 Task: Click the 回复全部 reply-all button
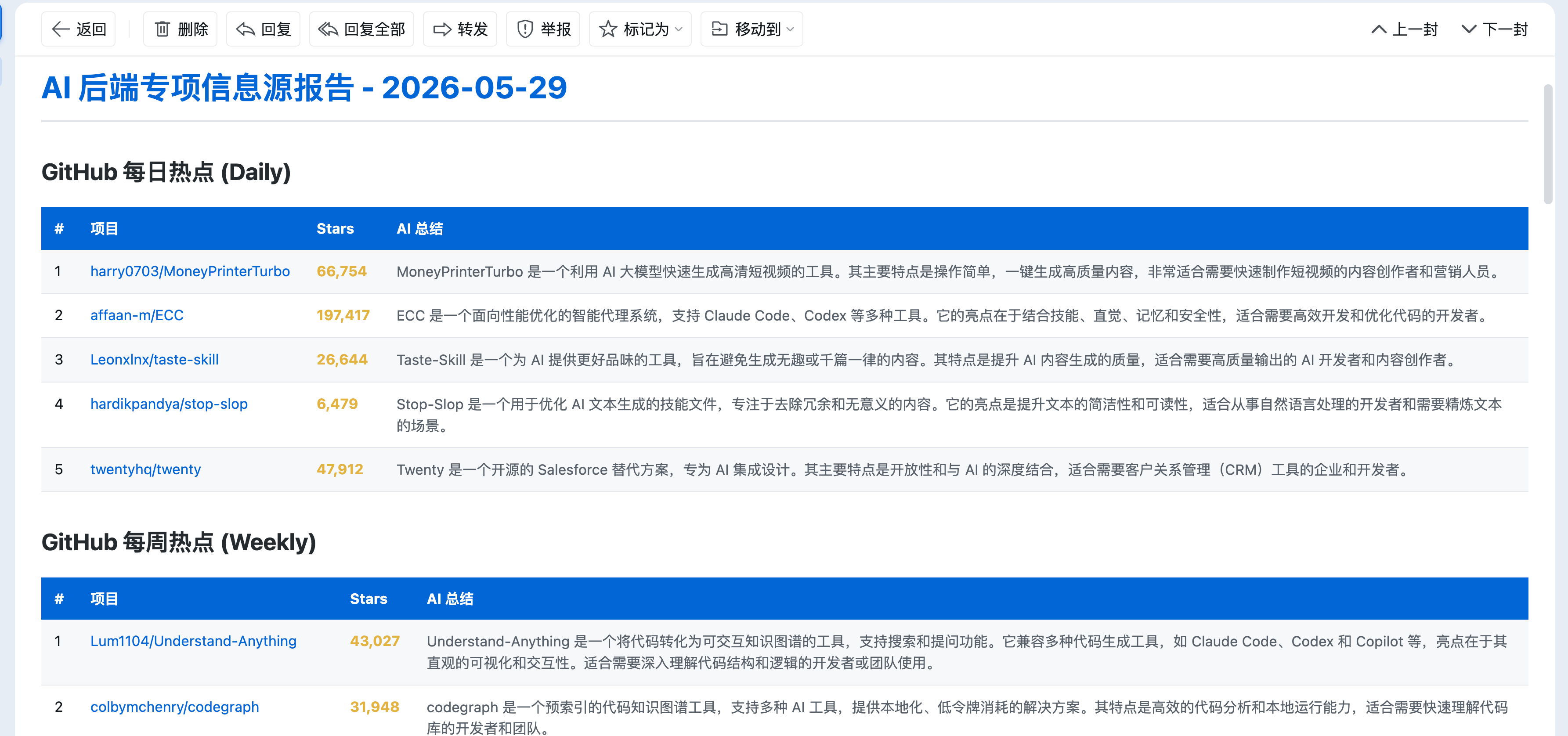click(x=361, y=29)
